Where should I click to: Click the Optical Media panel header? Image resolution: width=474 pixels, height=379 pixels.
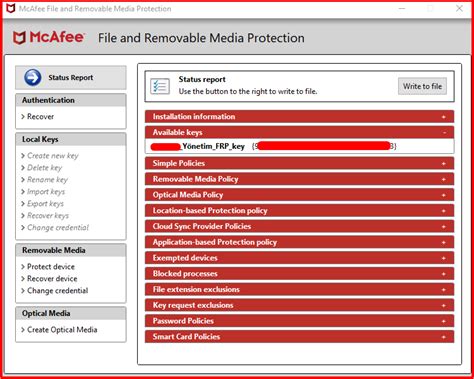point(71,313)
